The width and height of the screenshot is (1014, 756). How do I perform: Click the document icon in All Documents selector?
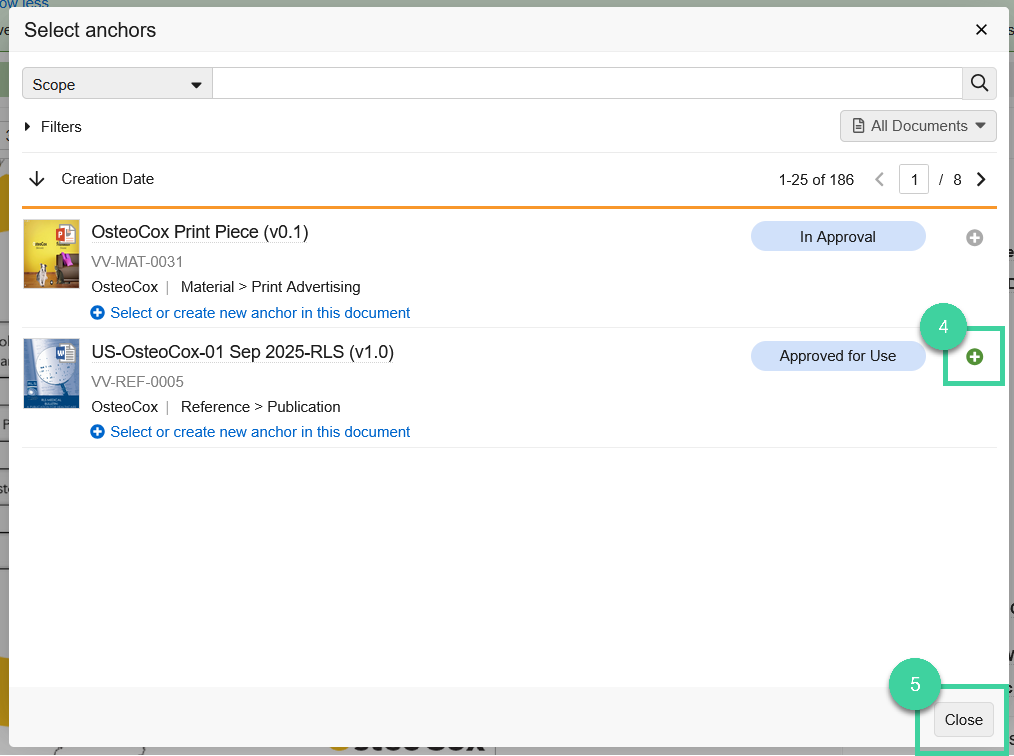tap(862, 125)
